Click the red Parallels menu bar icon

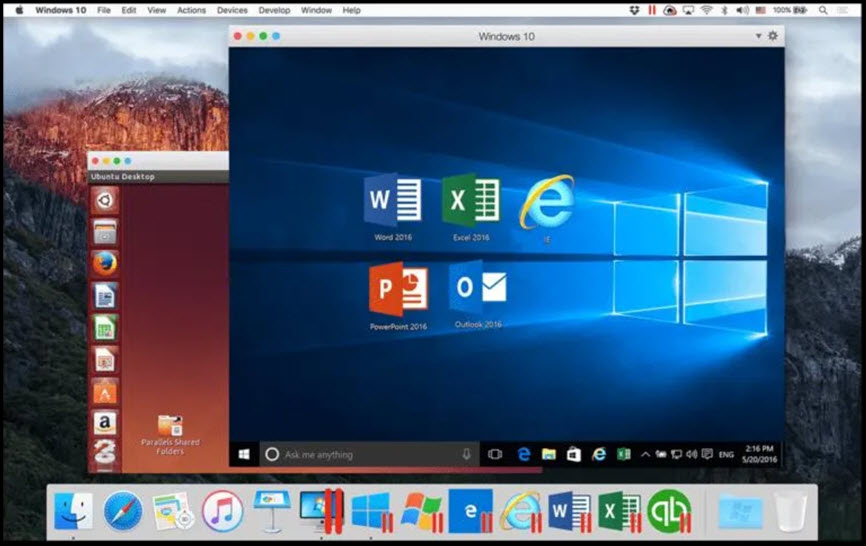click(652, 10)
